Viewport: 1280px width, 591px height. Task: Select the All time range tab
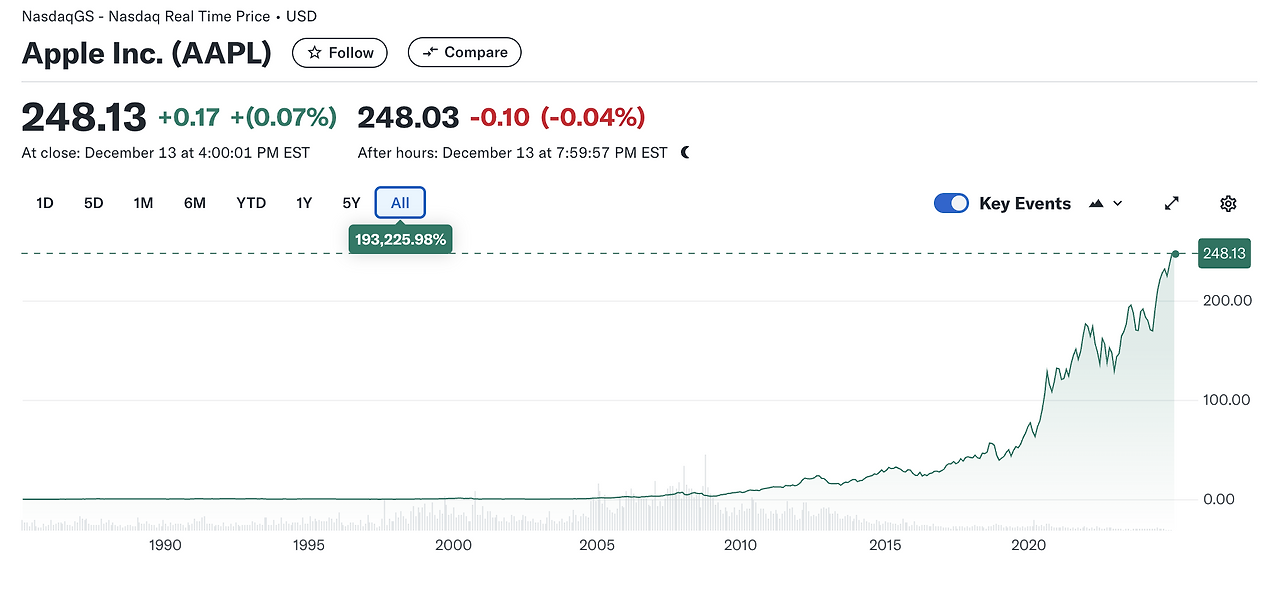click(400, 203)
